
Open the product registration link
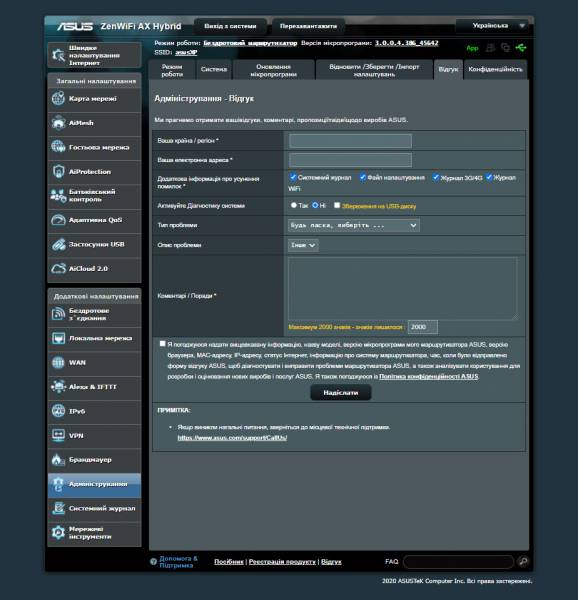coord(282,562)
